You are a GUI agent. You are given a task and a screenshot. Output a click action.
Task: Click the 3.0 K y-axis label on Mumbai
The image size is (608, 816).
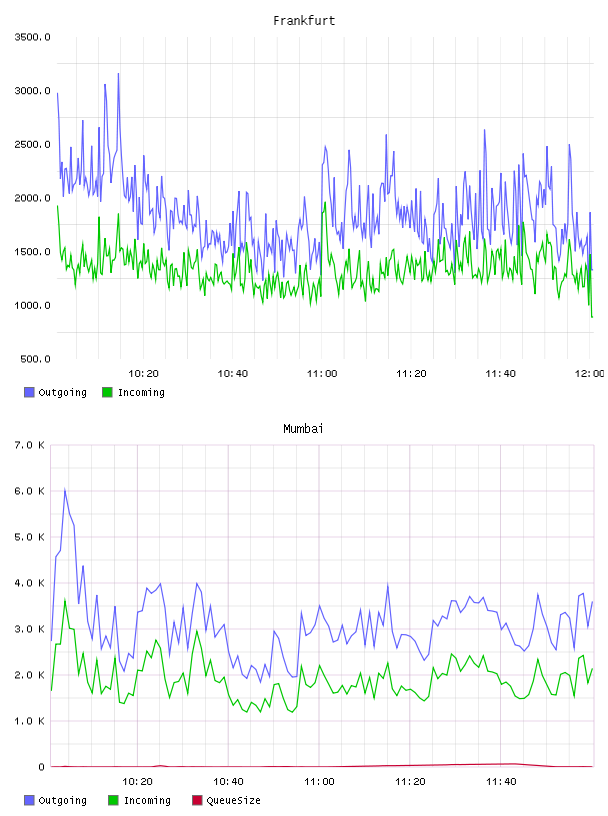coord(29,629)
